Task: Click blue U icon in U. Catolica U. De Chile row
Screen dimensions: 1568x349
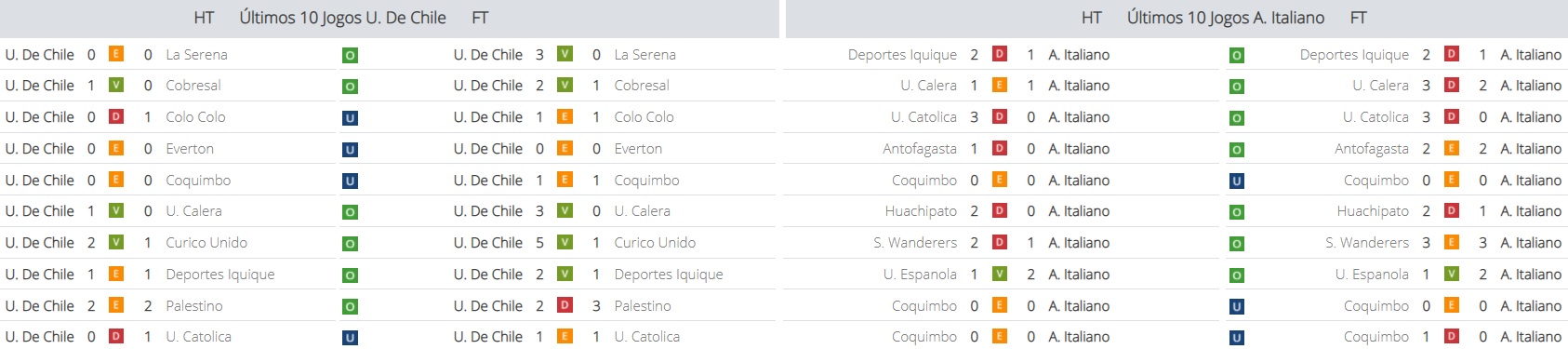Action: point(350,338)
